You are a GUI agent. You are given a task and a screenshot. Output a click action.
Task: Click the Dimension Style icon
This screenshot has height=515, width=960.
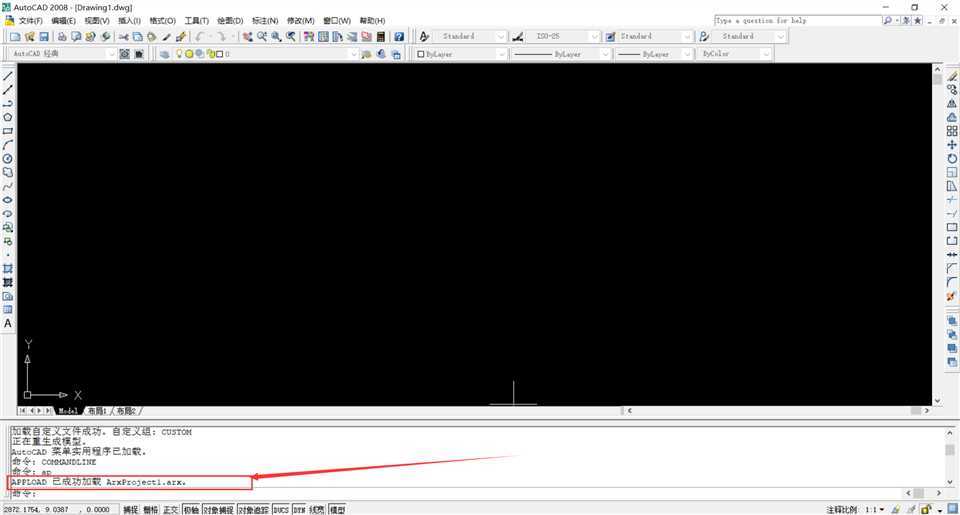(518, 37)
